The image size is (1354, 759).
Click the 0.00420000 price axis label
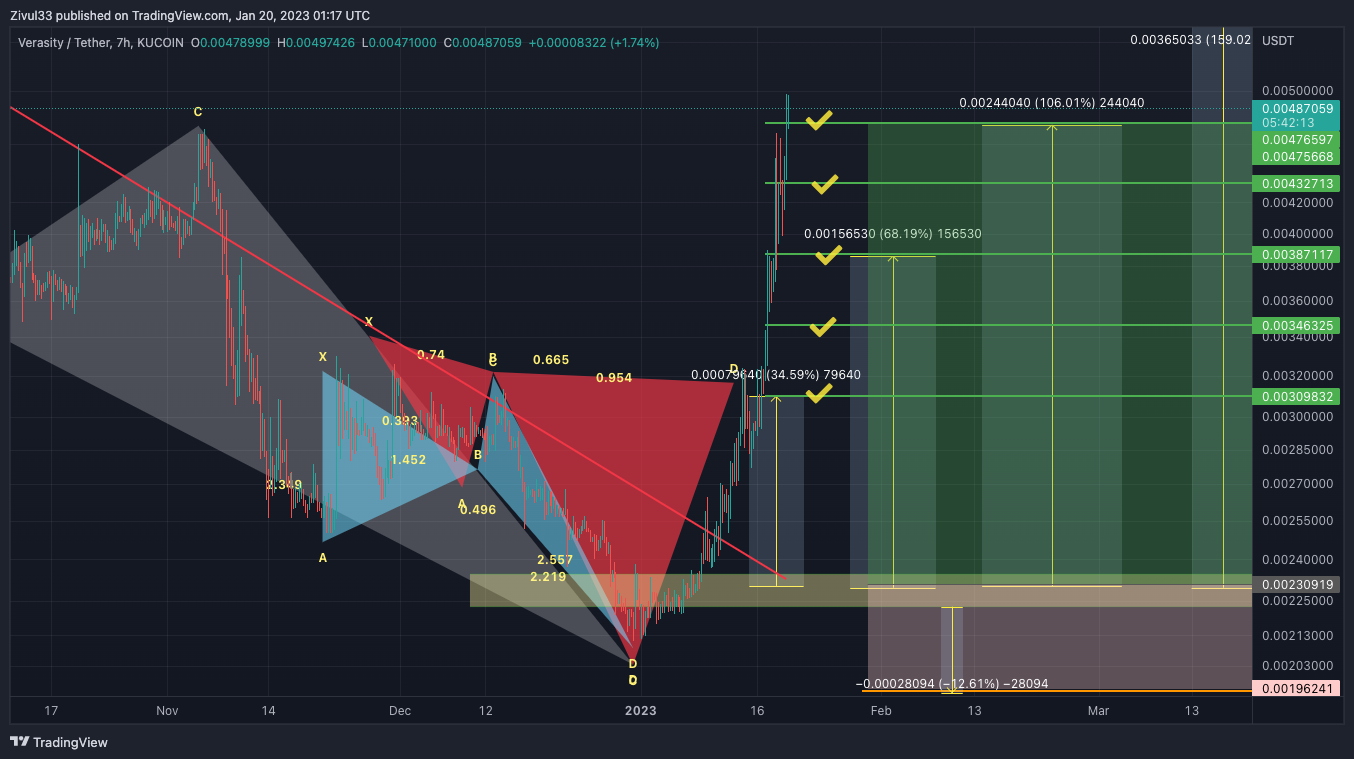(1297, 203)
